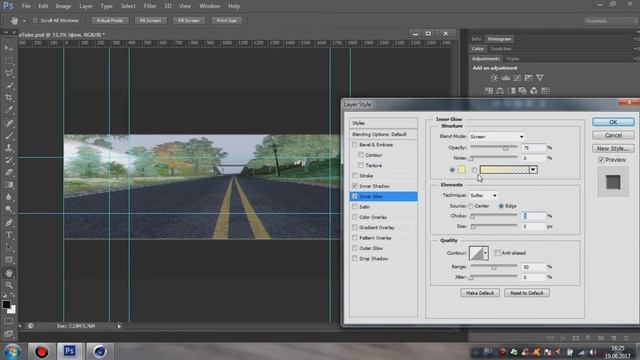Uncheck the Inner Shadow style
Image resolution: width=640 pixels, height=360 pixels.
tap(355, 186)
